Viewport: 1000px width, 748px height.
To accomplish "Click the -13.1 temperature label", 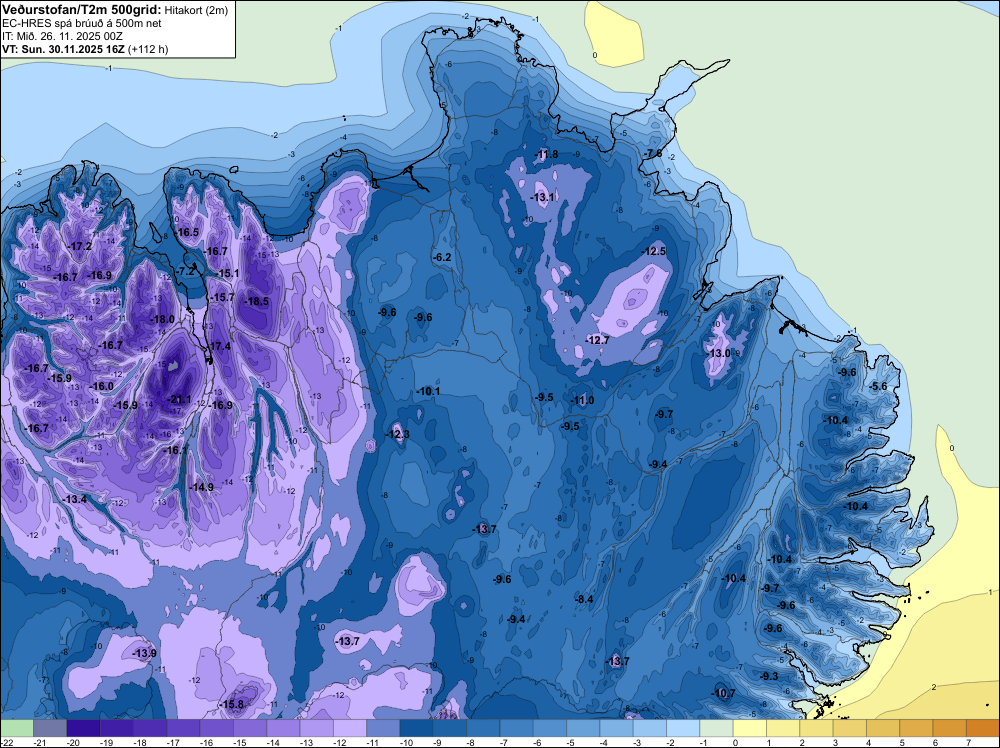I will (x=543, y=198).
